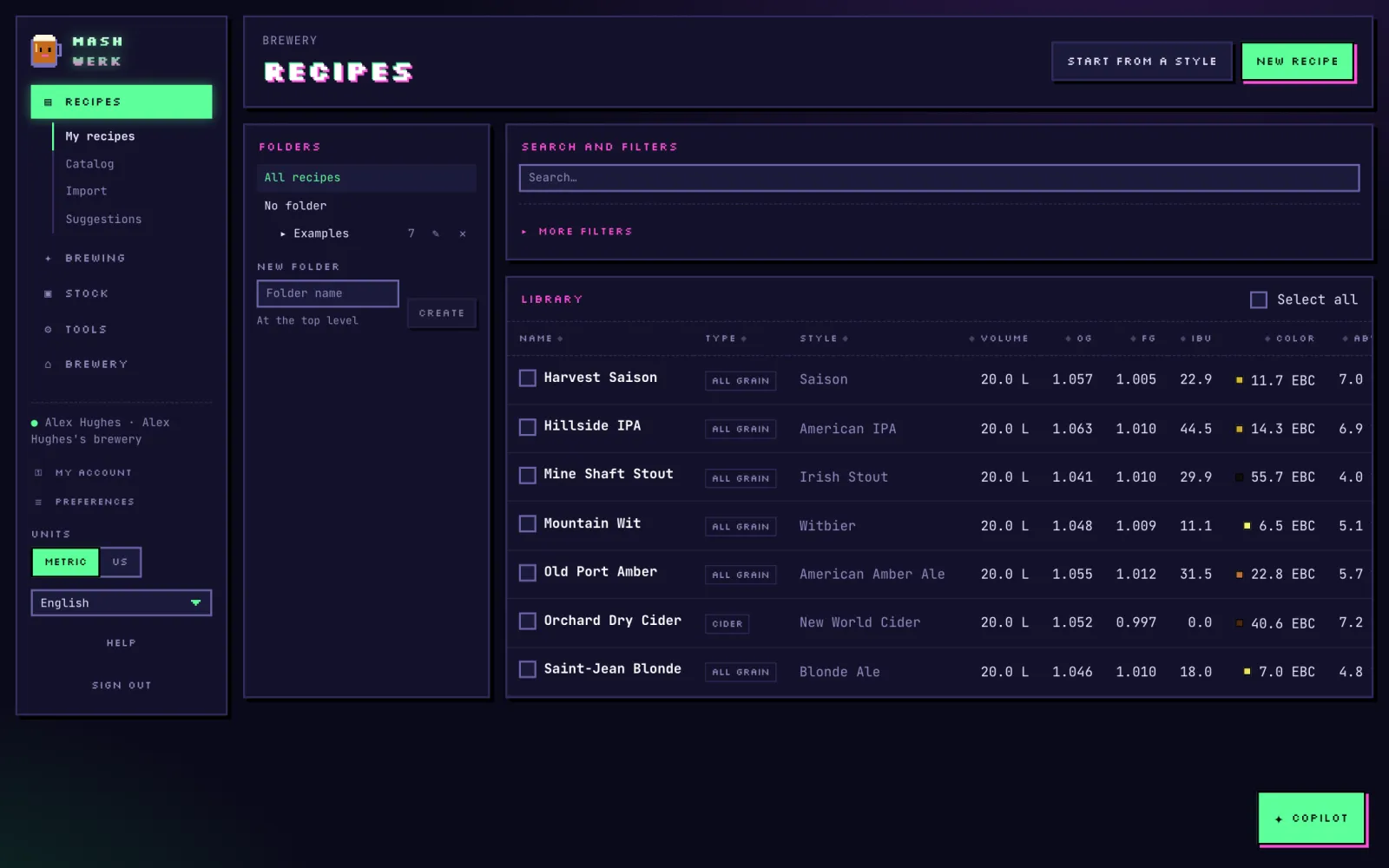This screenshot has width=1389, height=868.
Task: Focus the recipe Search field
Action: pos(939,178)
